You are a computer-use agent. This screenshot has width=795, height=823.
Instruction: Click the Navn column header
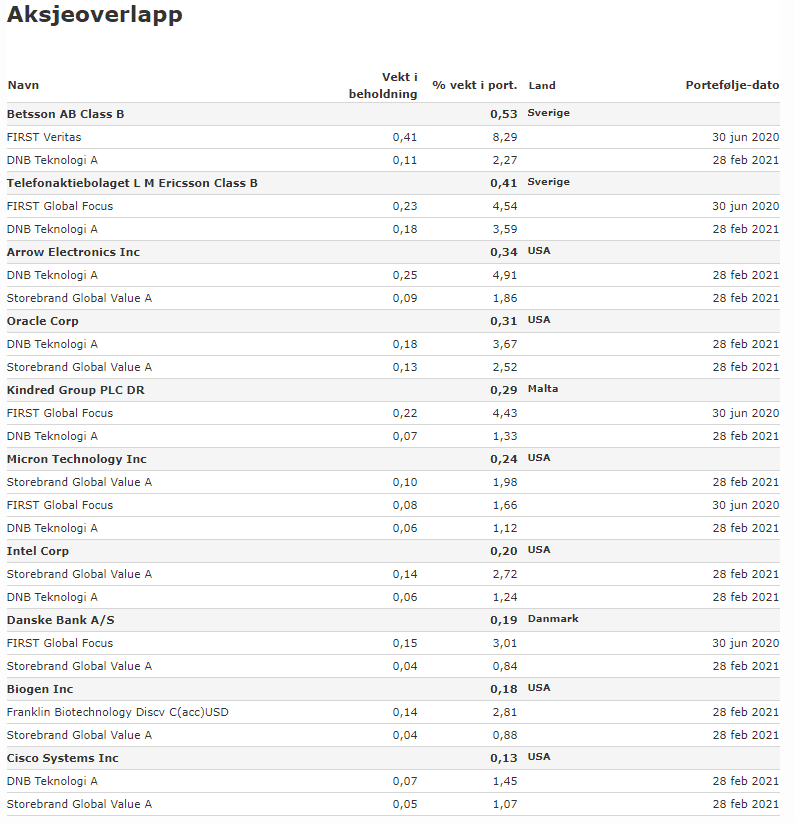tap(23, 85)
